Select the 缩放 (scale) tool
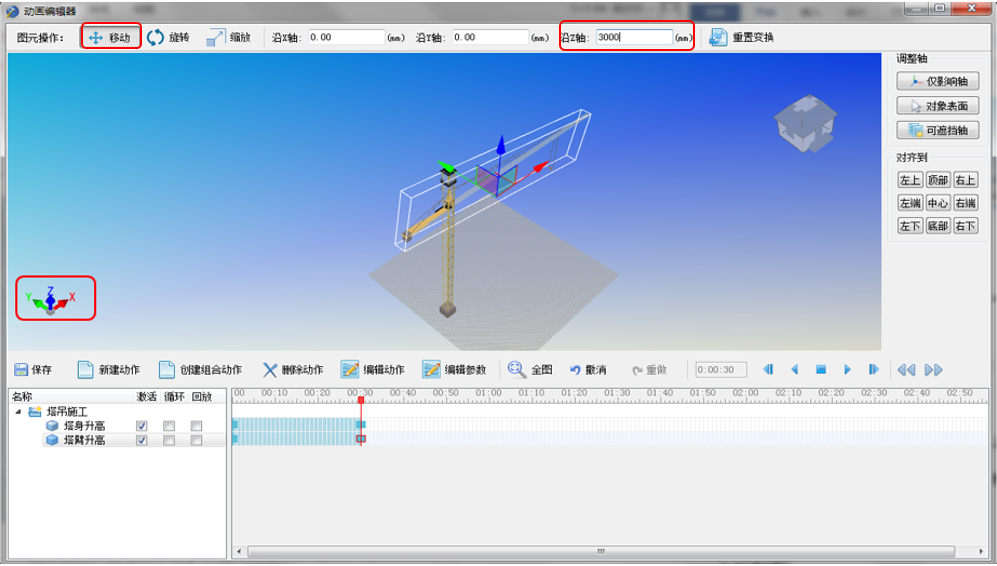The width and height of the screenshot is (997, 566). 228,38
